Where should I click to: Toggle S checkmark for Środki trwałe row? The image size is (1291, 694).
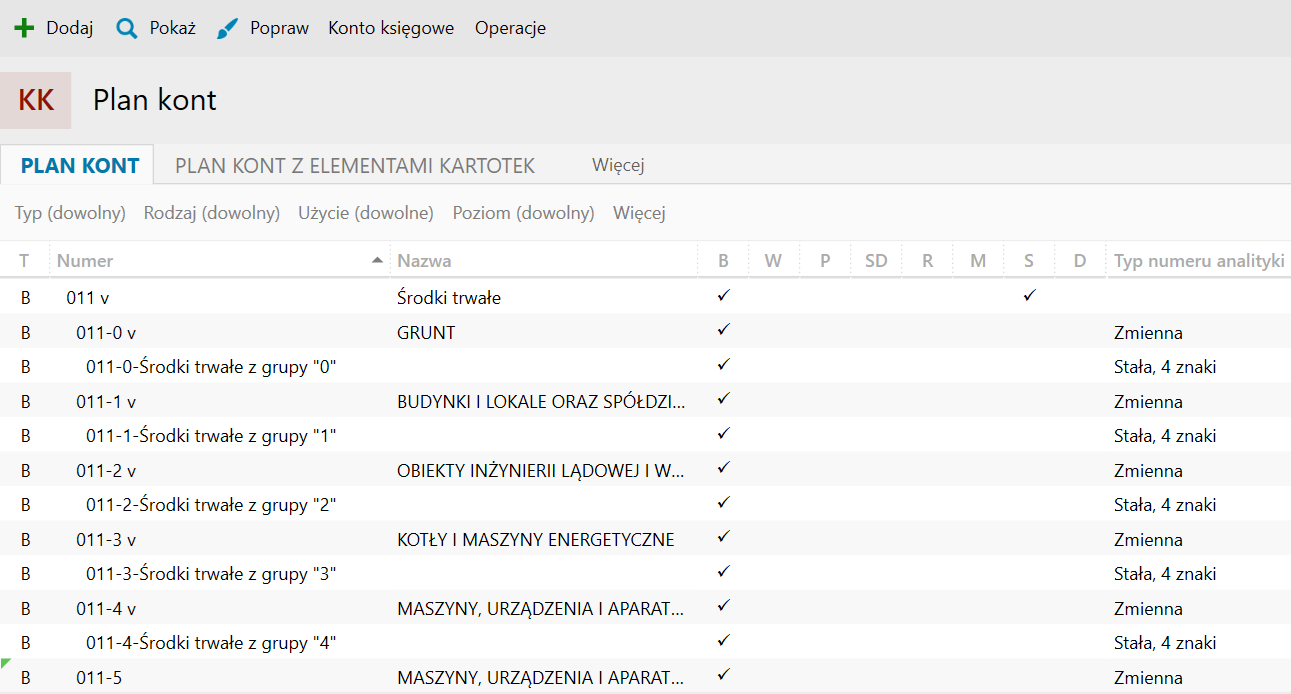click(1029, 296)
